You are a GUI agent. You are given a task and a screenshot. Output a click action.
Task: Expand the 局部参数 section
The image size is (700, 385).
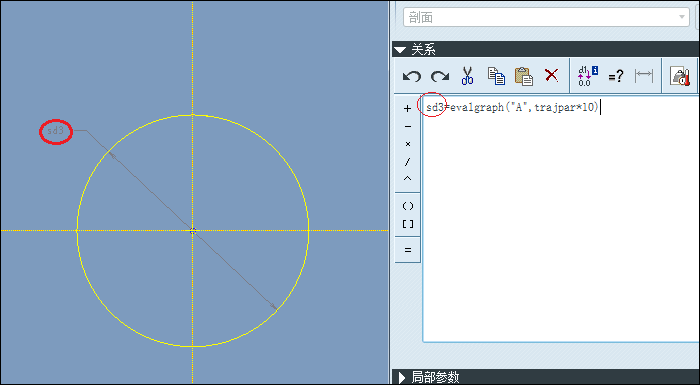click(x=402, y=378)
